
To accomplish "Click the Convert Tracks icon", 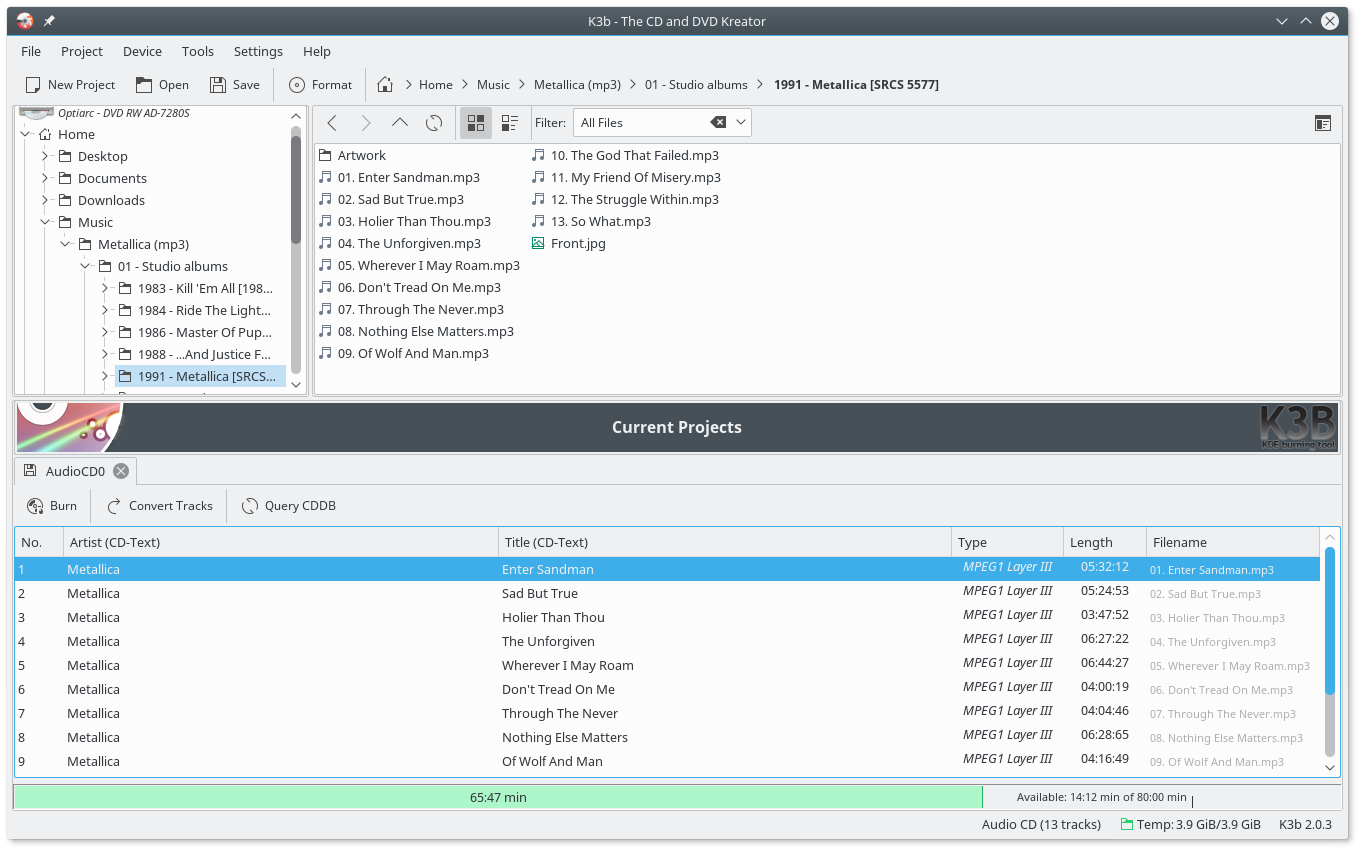I will click(x=115, y=506).
